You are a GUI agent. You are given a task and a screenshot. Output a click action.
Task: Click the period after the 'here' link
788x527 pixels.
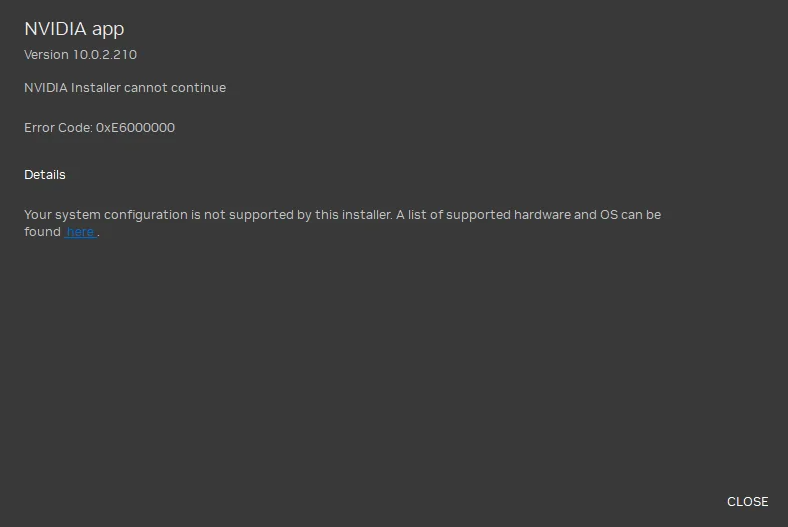[99, 234]
